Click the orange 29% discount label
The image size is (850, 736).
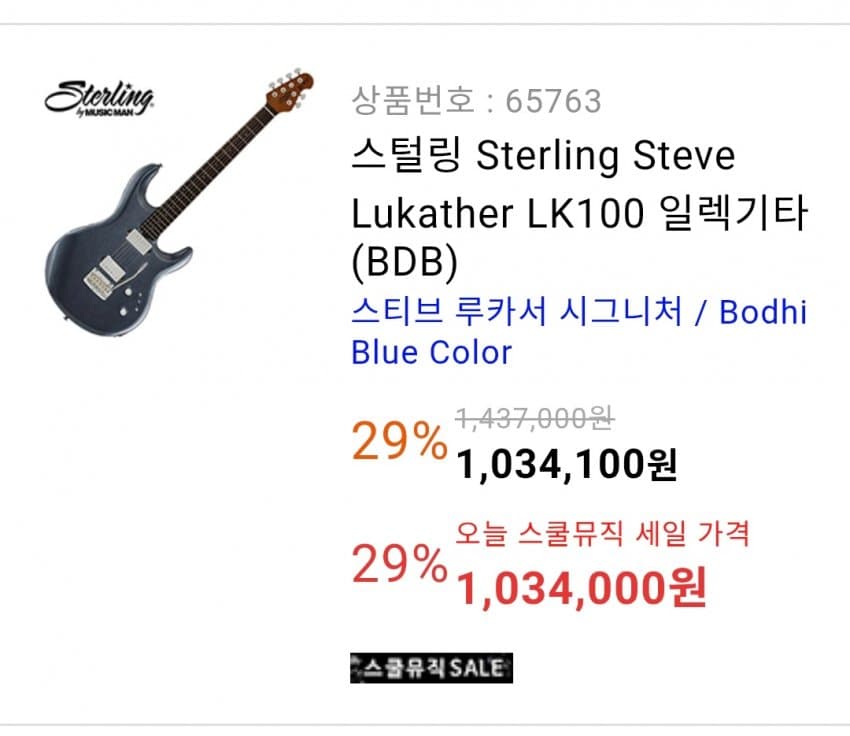[x=399, y=441]
